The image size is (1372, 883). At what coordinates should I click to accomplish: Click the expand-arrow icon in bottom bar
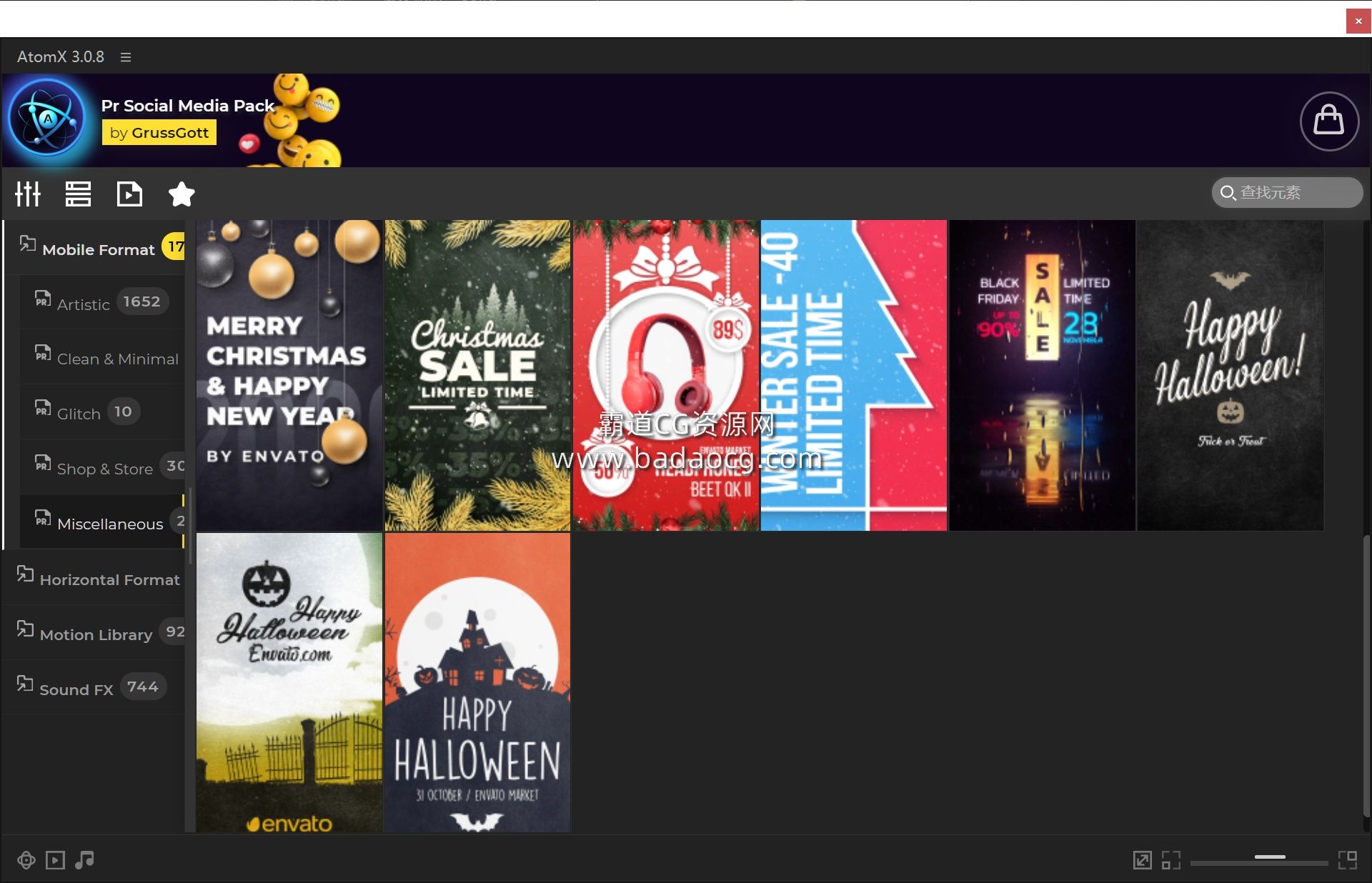click(1142, 860)
